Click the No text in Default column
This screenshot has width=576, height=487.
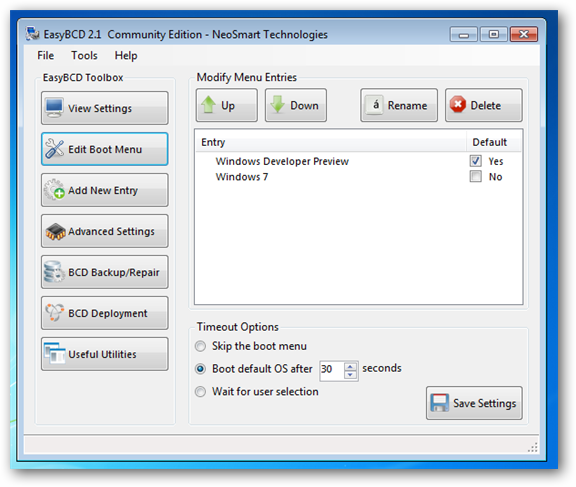point(495,177)
